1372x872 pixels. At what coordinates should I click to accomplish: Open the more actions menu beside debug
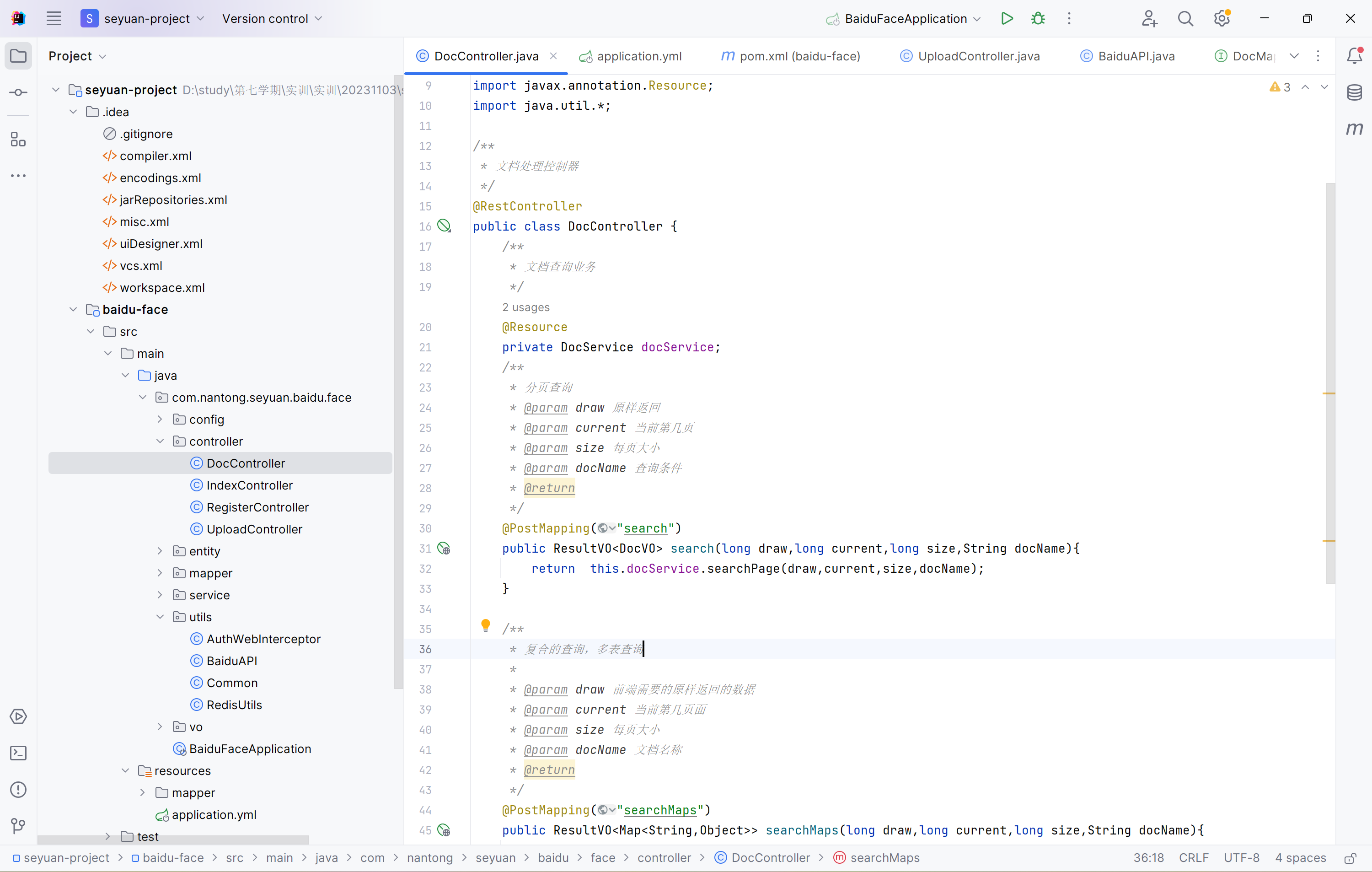coord(1069,18)
